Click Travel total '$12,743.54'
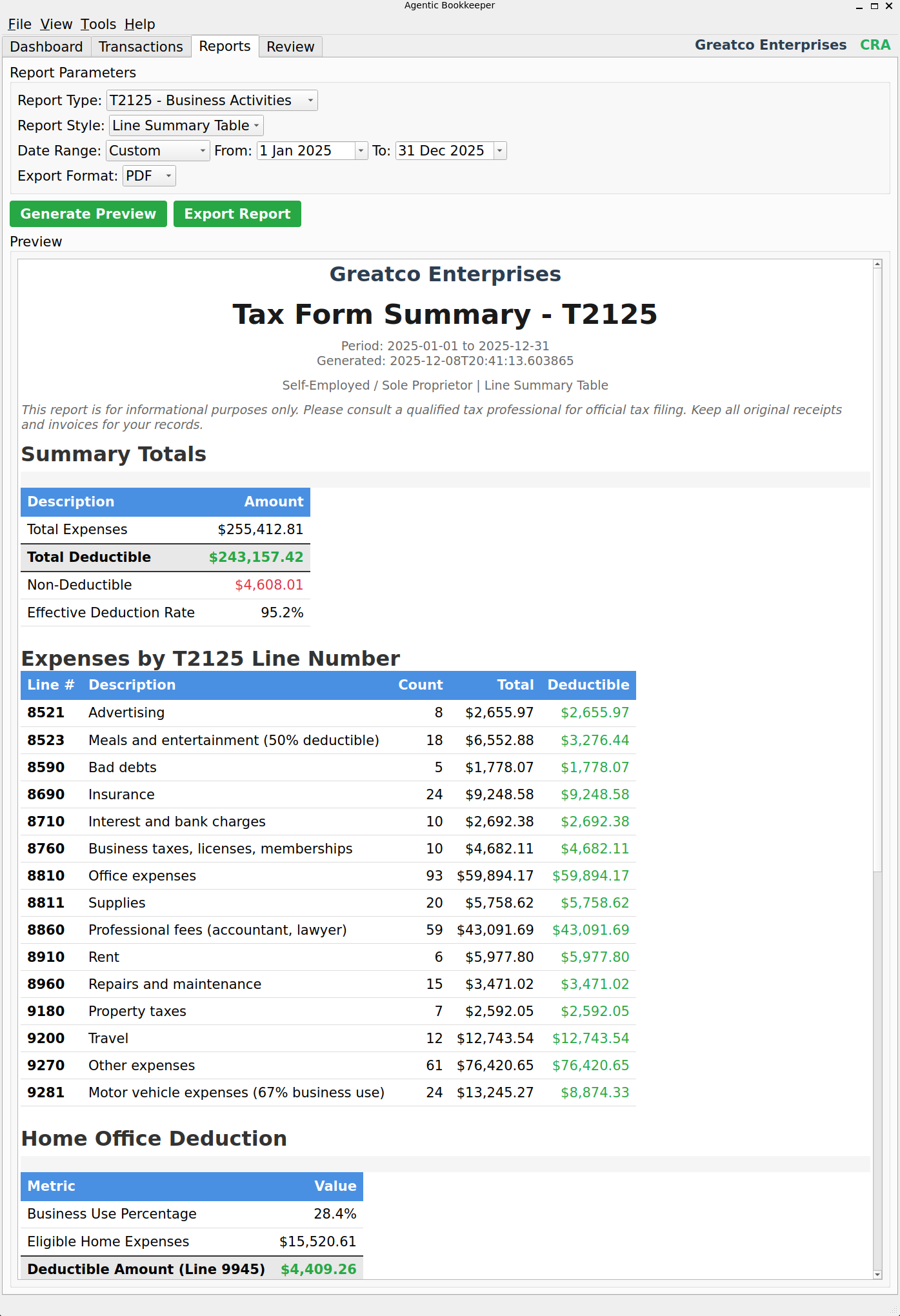Viewport: 900px width, 1316px height. [x=495, y=1039]
